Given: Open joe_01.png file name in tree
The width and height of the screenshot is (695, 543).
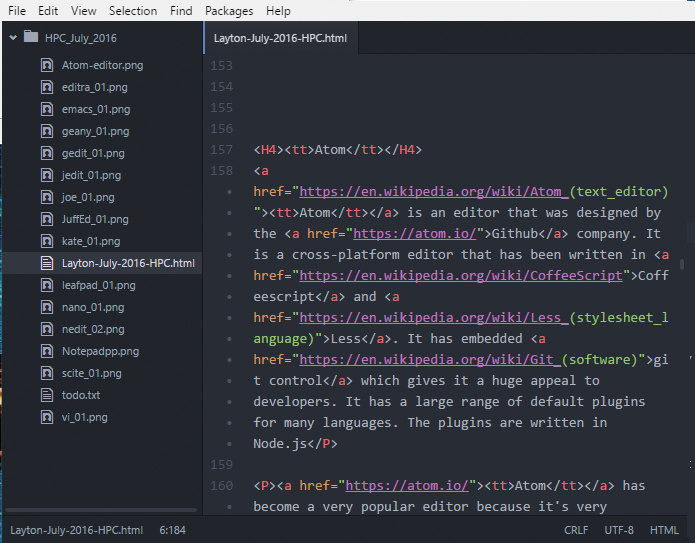Looking at the screenshot, I should pyautogui.click(x=88, y=197).
